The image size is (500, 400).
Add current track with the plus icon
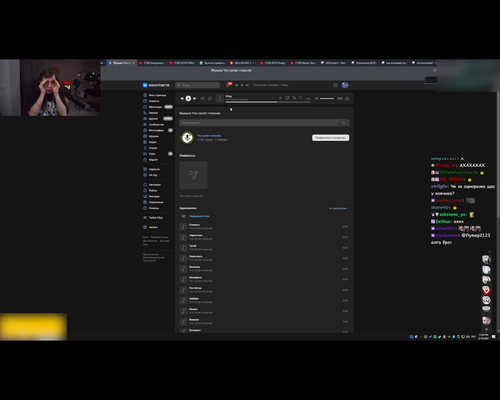pyautogui.click(x=280, y=98)
